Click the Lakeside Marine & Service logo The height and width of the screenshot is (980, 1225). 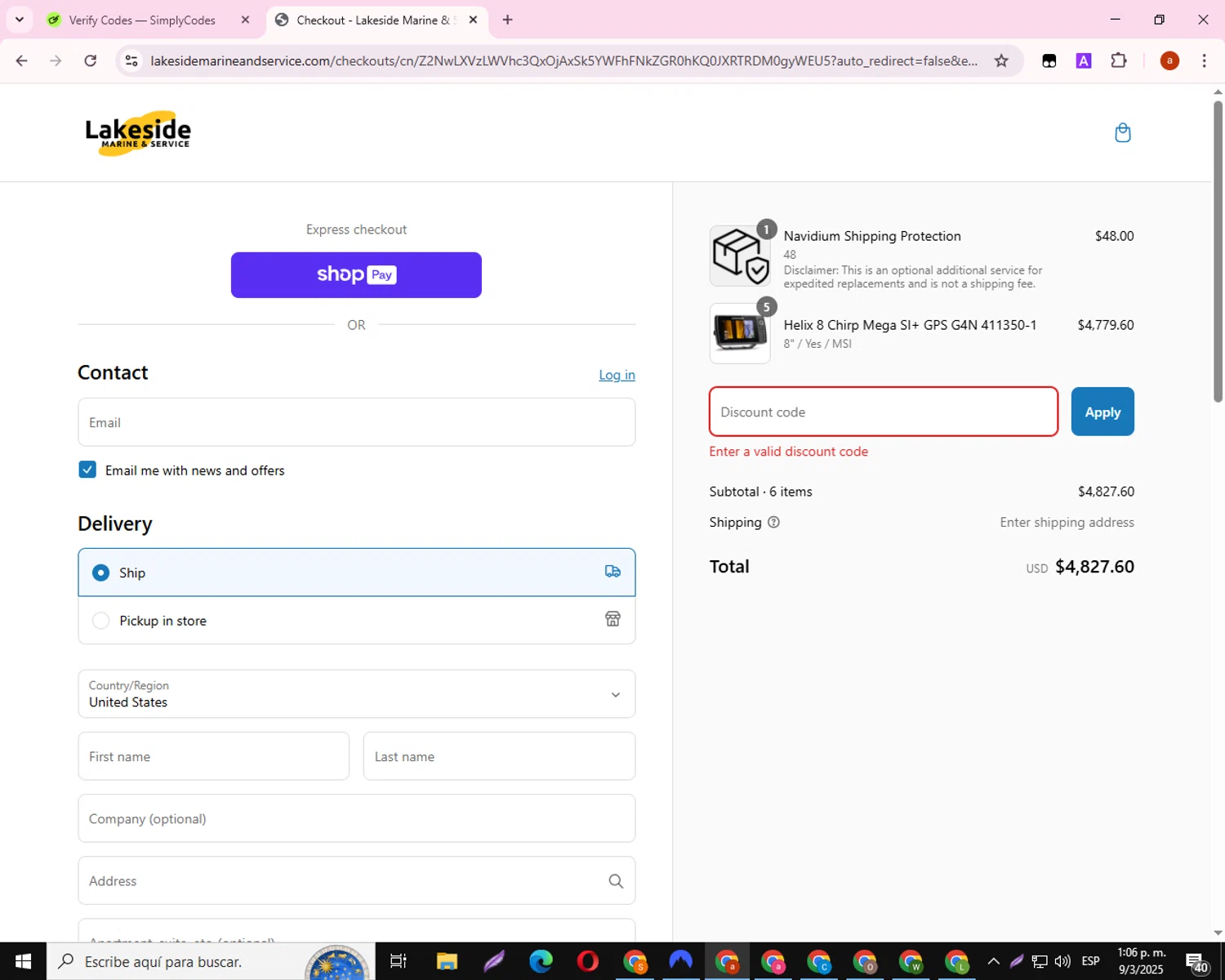tap(138, 133)
